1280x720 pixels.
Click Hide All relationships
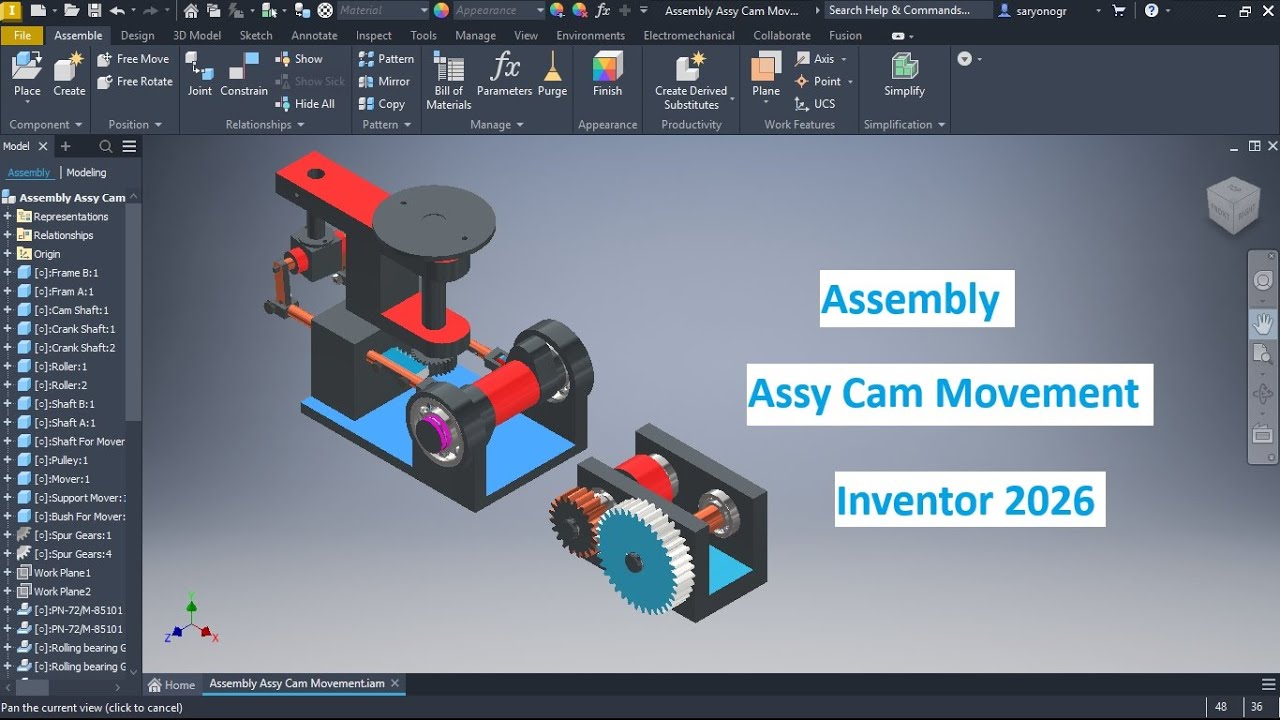click(x=305, y=104)
